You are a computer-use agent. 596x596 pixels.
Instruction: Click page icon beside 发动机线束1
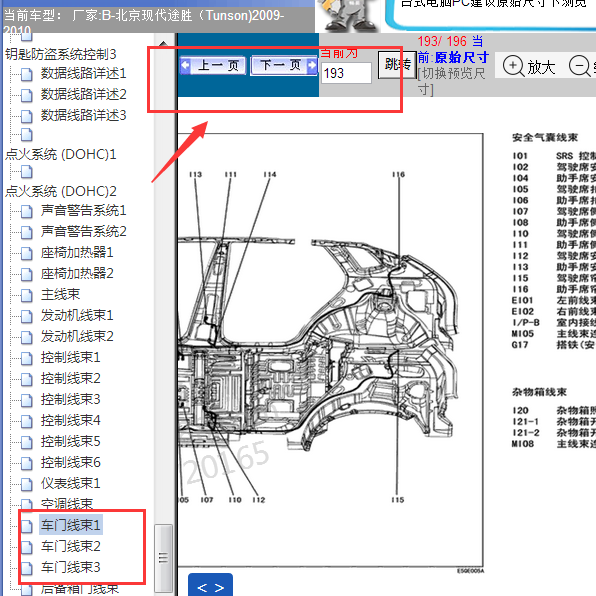[27, 316]
